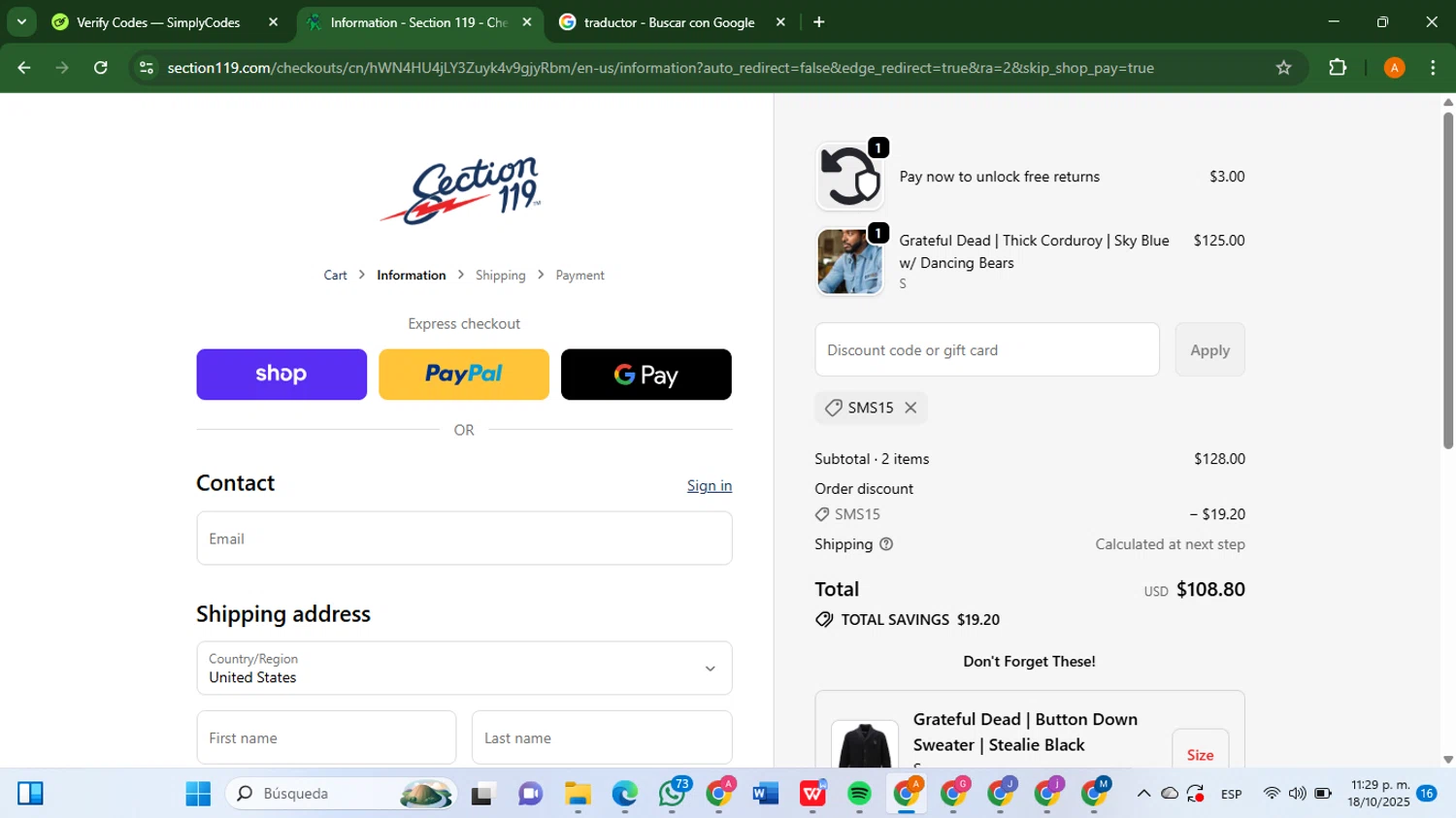This screenshot has width=1456, height=818.
Task: Go forward in browser history
Action: 62,68
